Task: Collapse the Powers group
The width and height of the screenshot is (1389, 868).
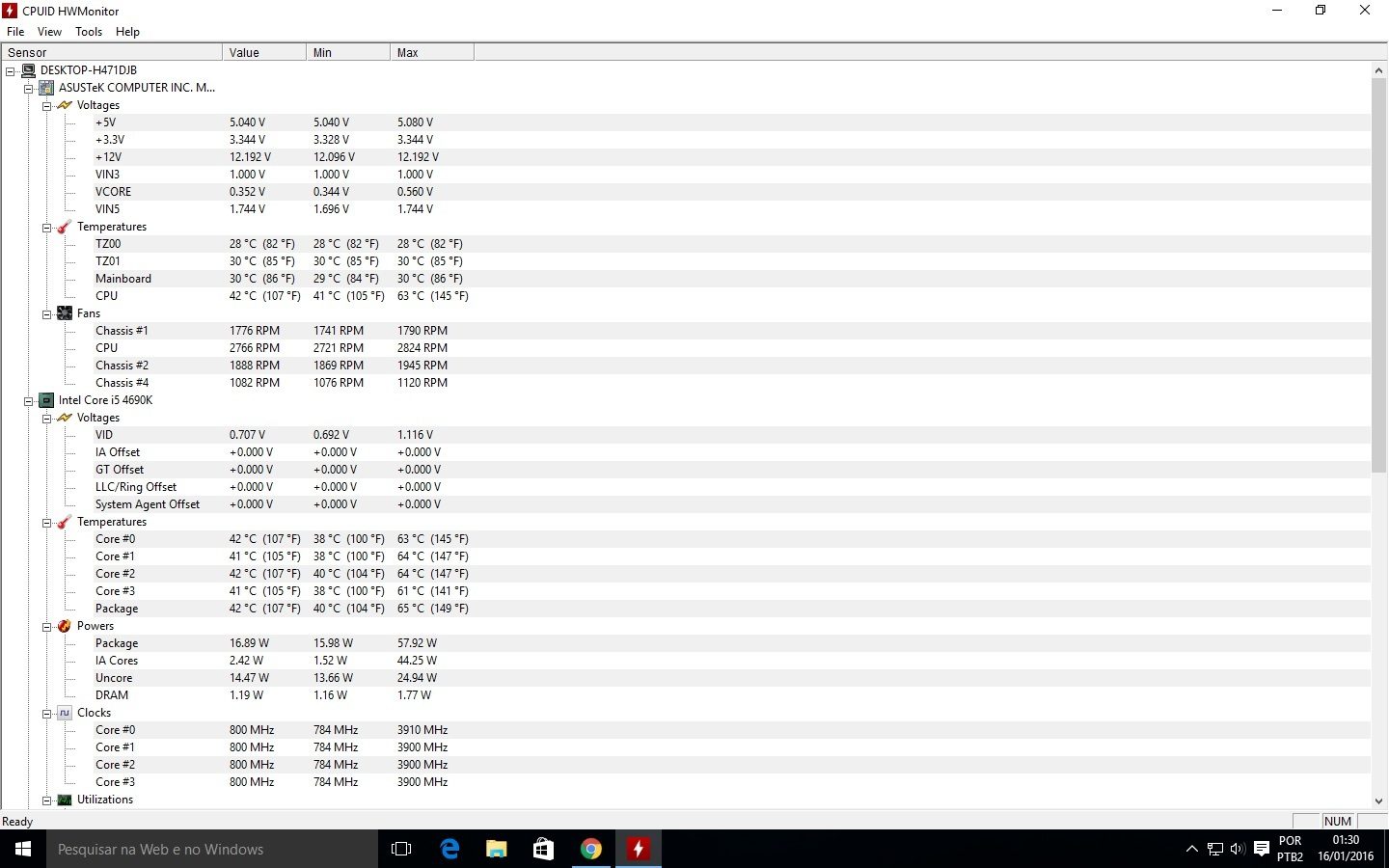Action: coord(46,627)
